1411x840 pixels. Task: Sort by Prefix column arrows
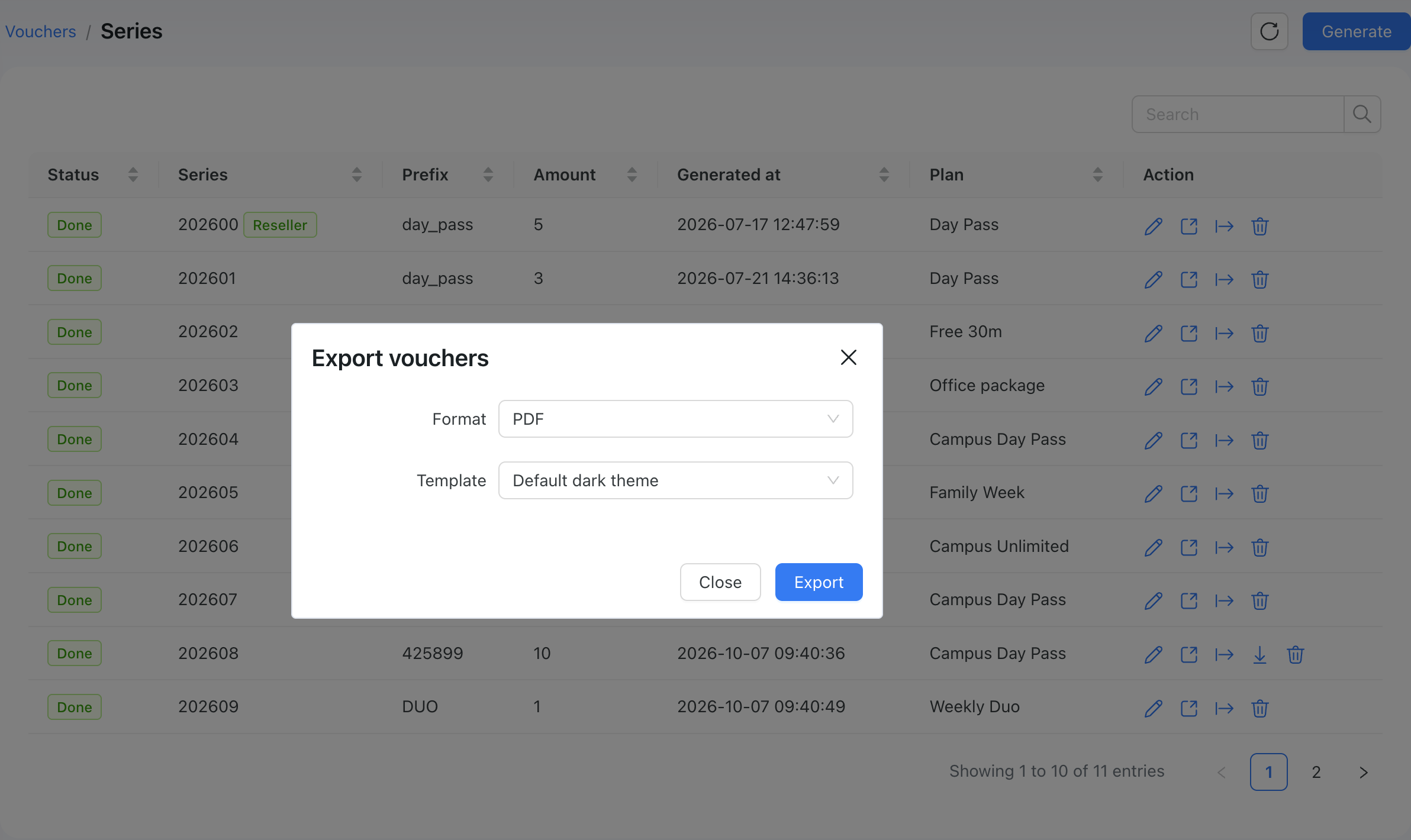pos(488,175)
